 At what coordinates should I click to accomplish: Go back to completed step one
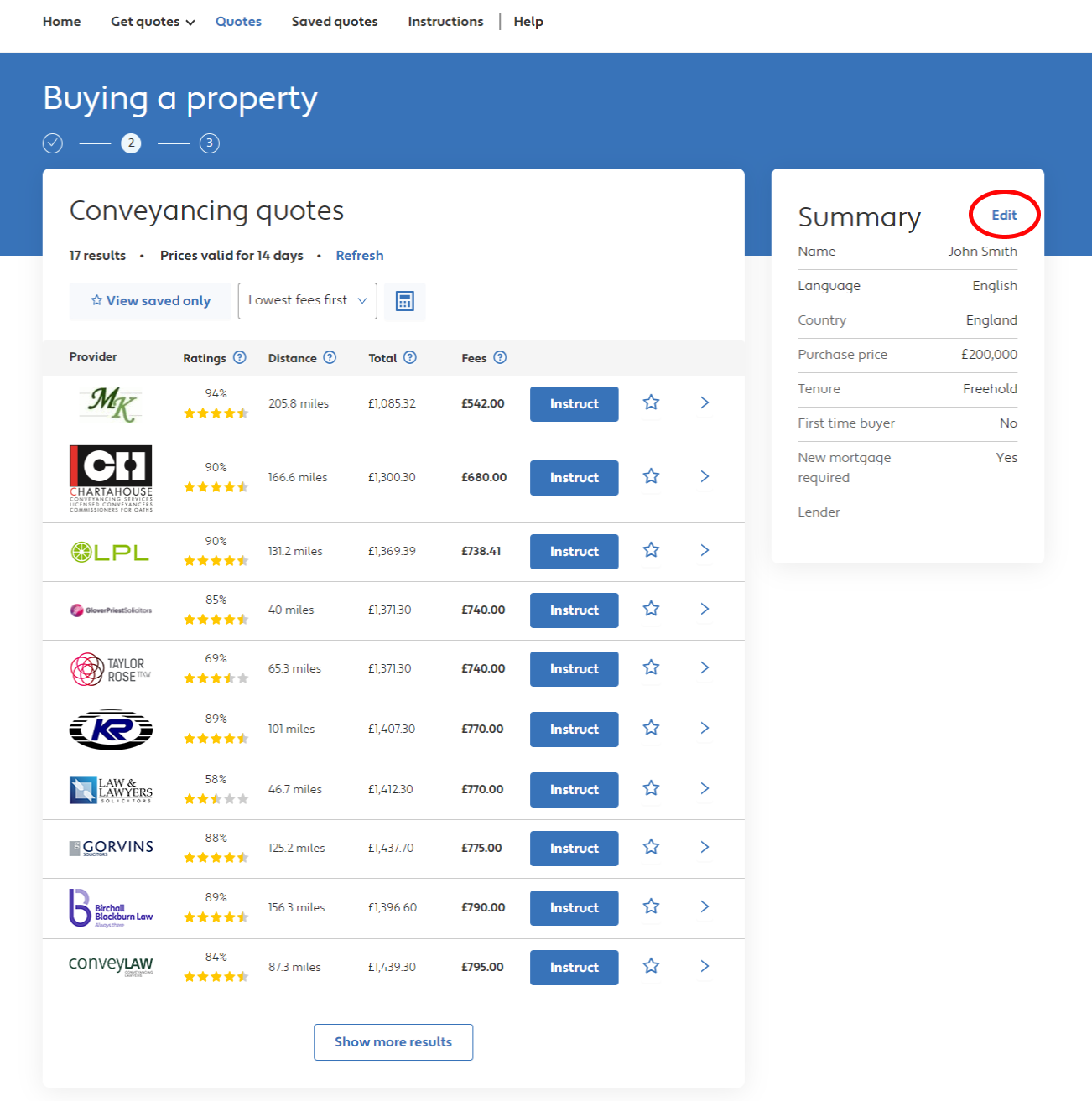pyautogui.click(x=53, y=143)
